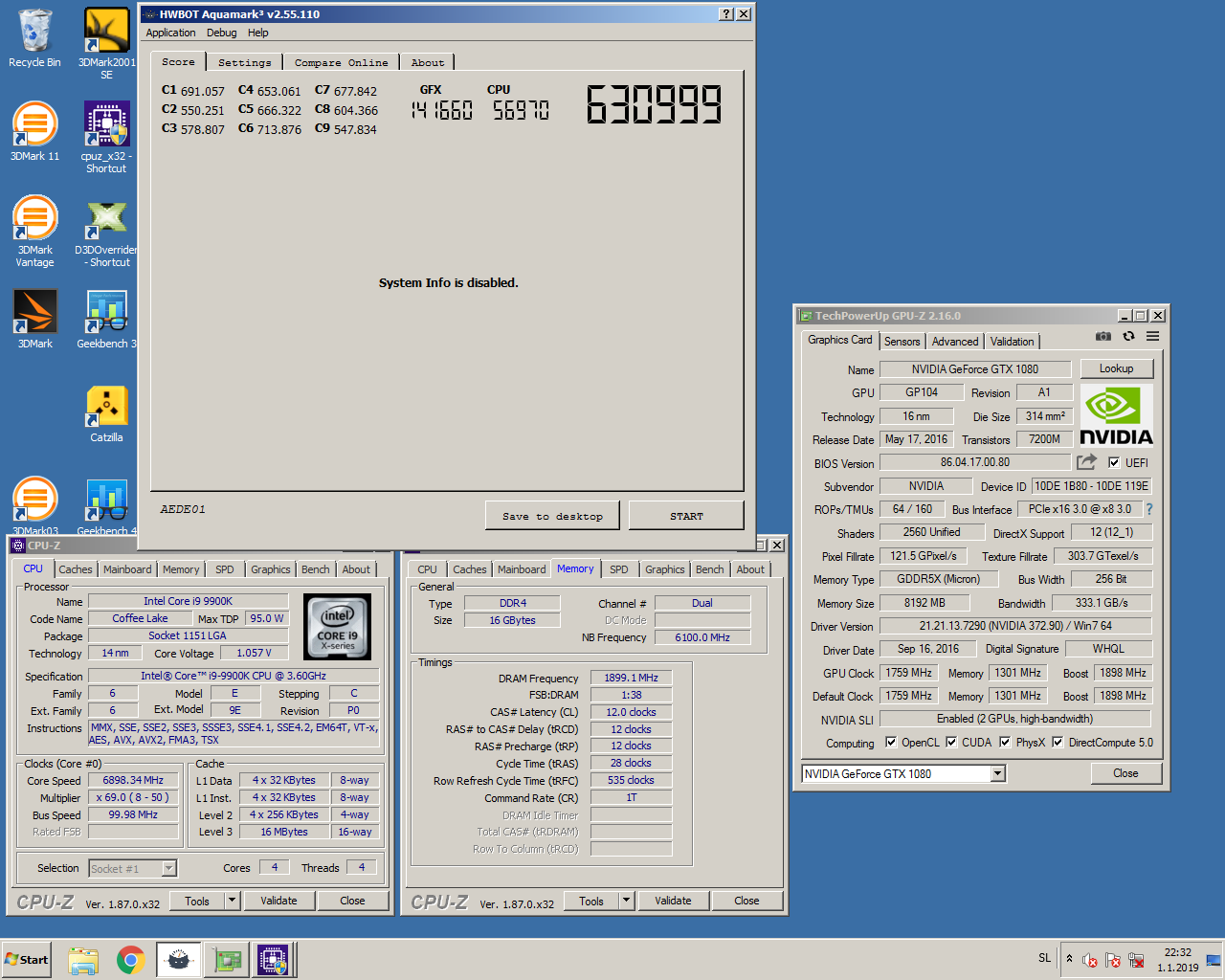Click Save to desktop button
This screenshot has height=980, width=1225.
(x=552, y=516)
